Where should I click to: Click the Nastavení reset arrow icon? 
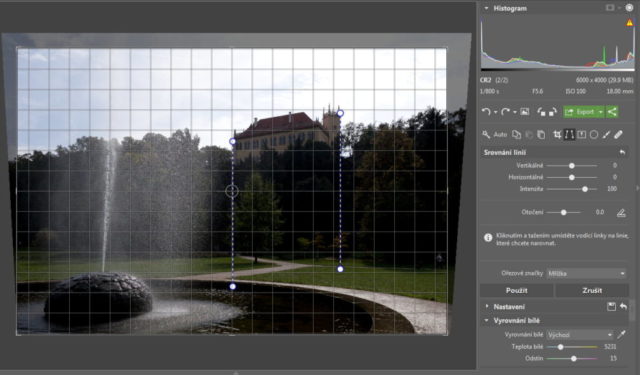pos(623,306)
